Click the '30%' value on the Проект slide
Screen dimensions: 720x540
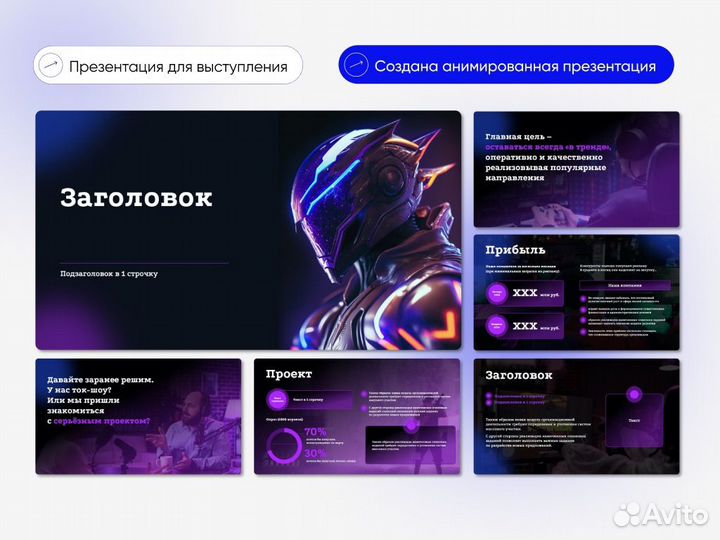(315, 454)
